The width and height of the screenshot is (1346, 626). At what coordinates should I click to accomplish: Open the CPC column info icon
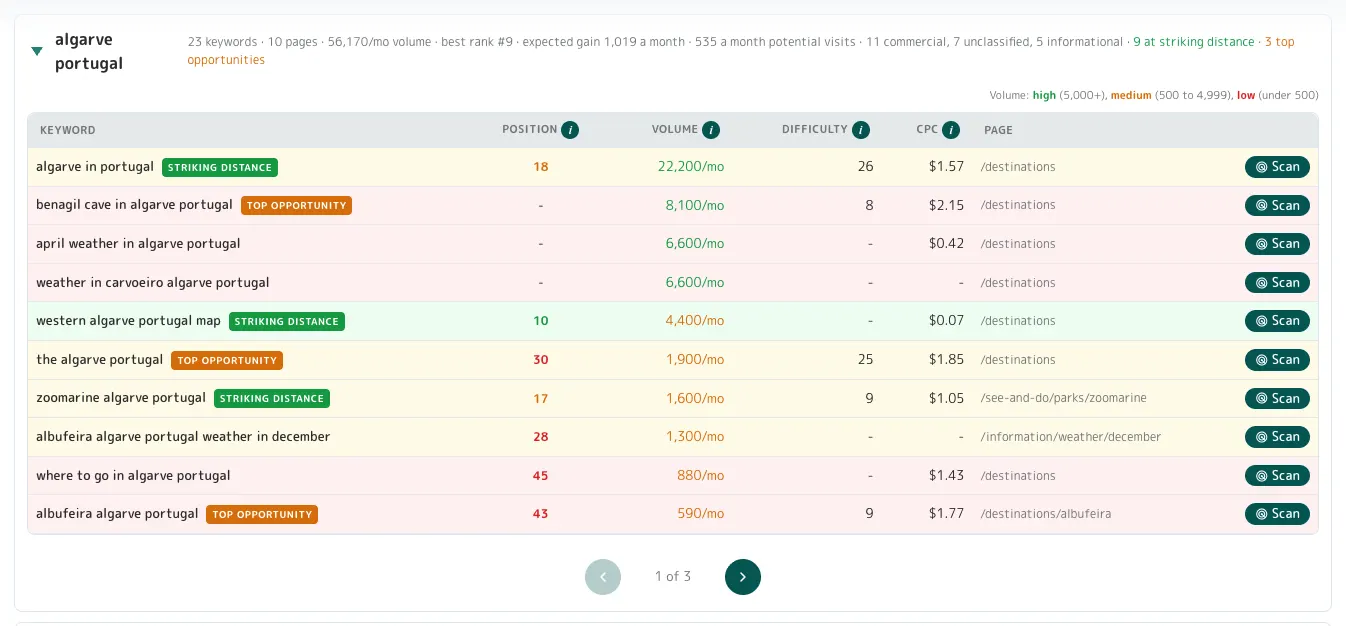[x=951, y=130]
